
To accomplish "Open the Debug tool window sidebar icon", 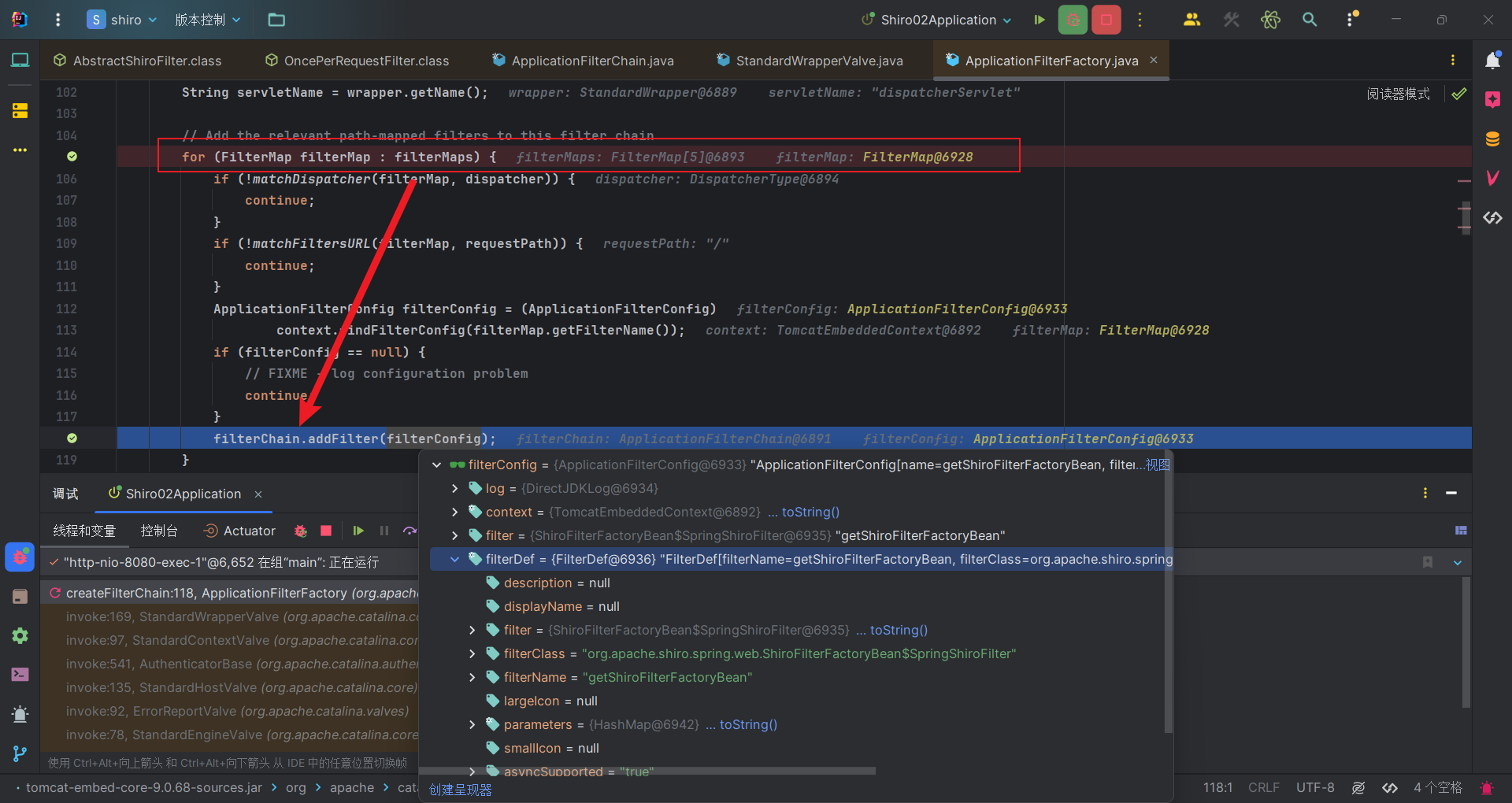I will (20, 557).
